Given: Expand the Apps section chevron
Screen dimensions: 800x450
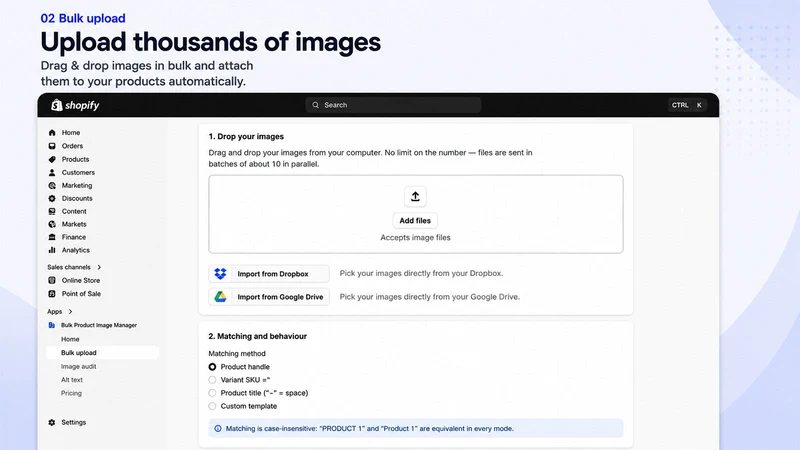Looking at the screenshot, I should [x=70, y=312].
